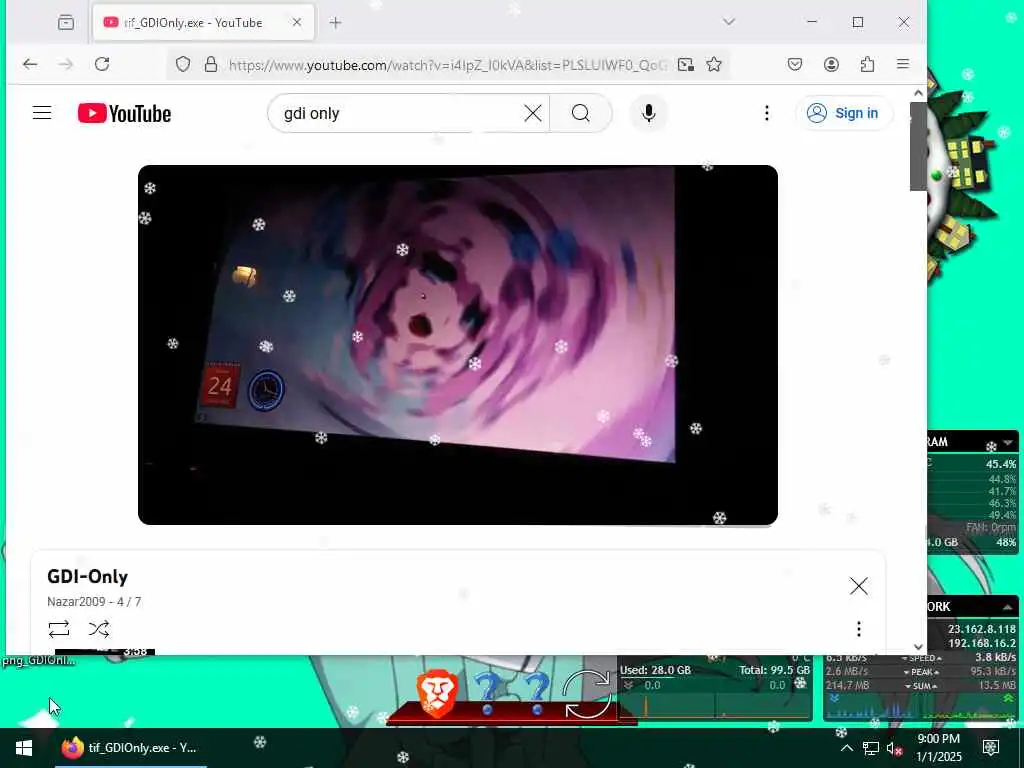Open the Windows Start menu
Viewport: 1024px width, 768px height.
pyautogui.click(x=24, y=748)
